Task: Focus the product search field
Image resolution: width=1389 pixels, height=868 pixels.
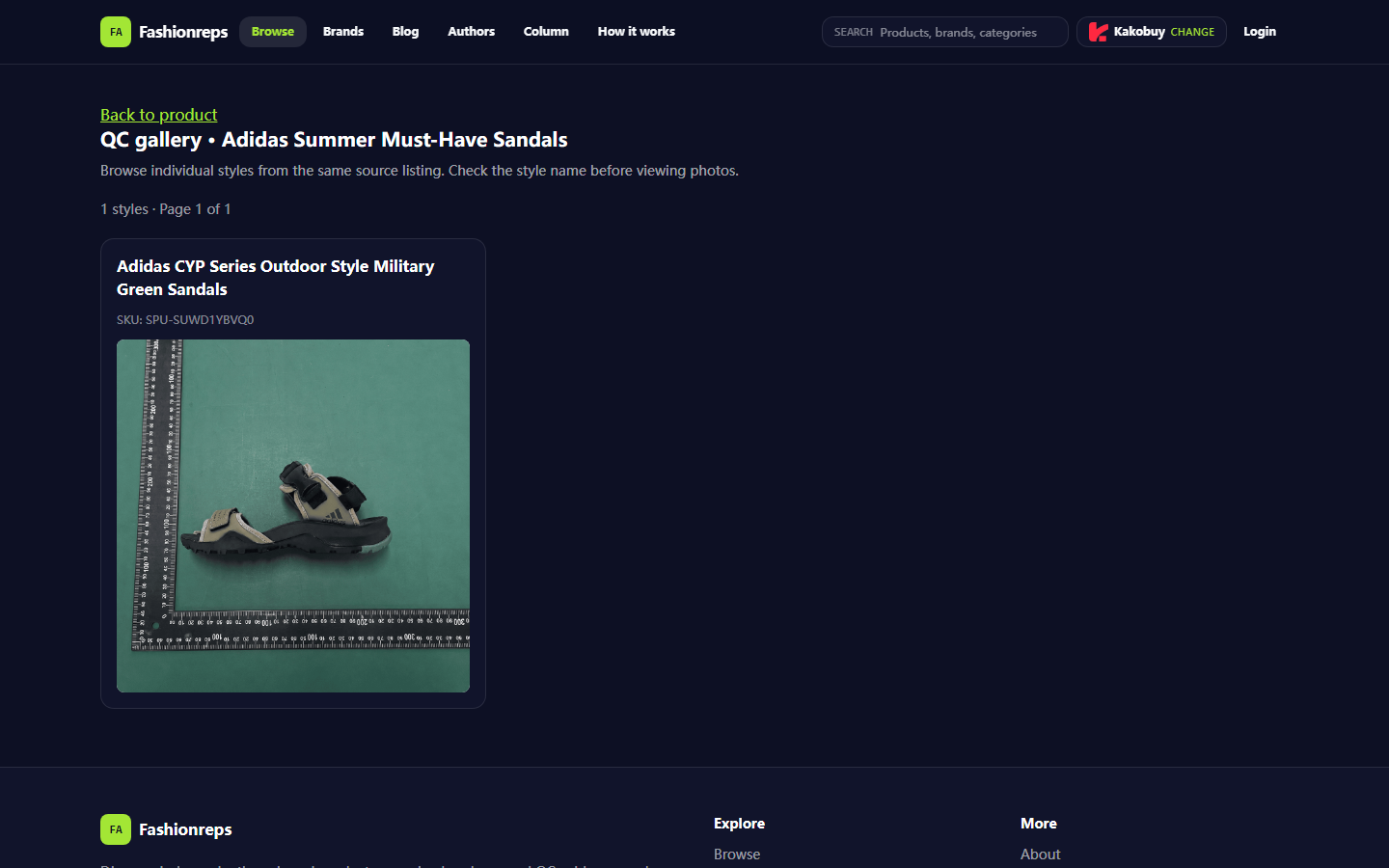Action: pyautogui.click(x=945, y=32)
